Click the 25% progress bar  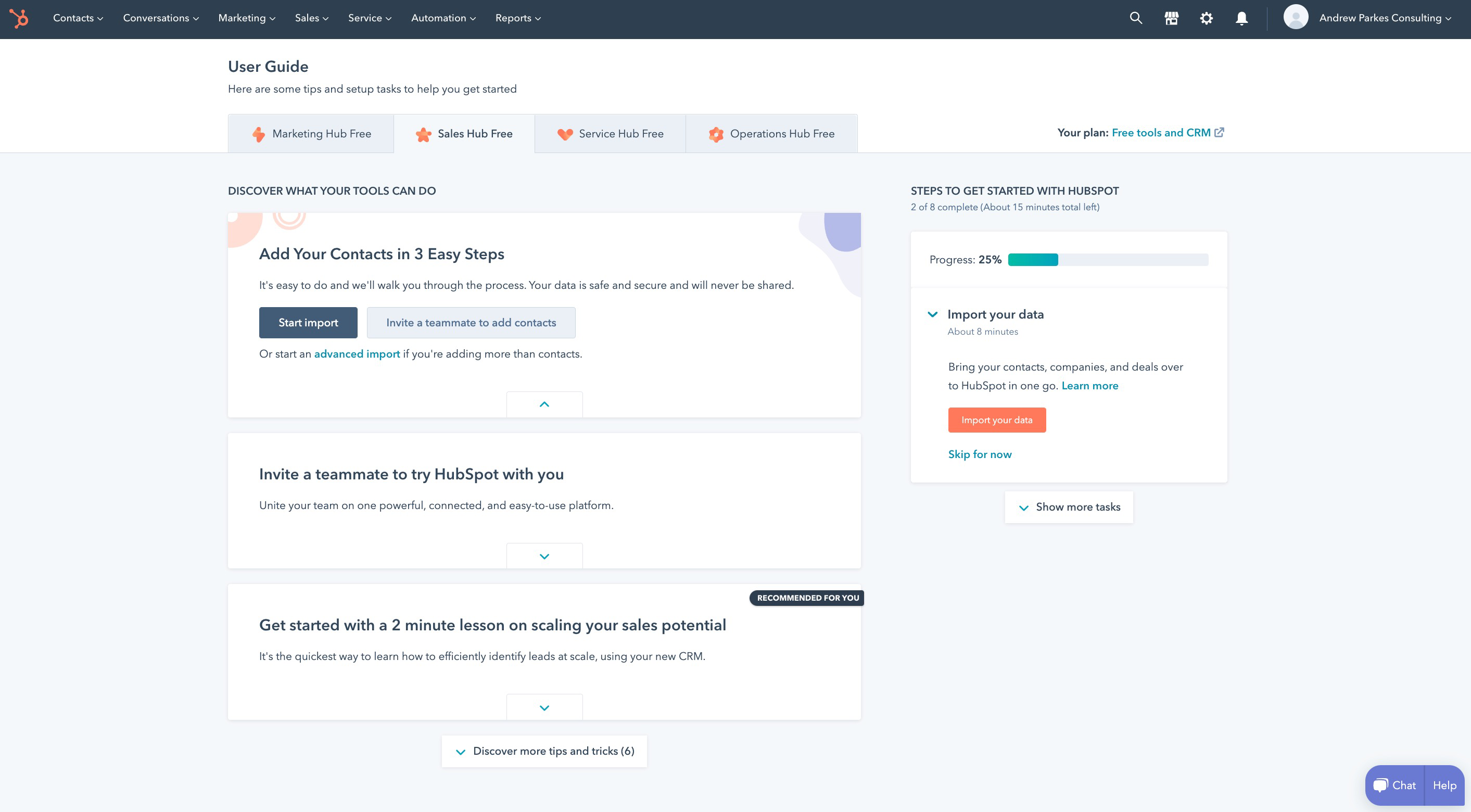pyautogui.click(x=1108, y=260)
